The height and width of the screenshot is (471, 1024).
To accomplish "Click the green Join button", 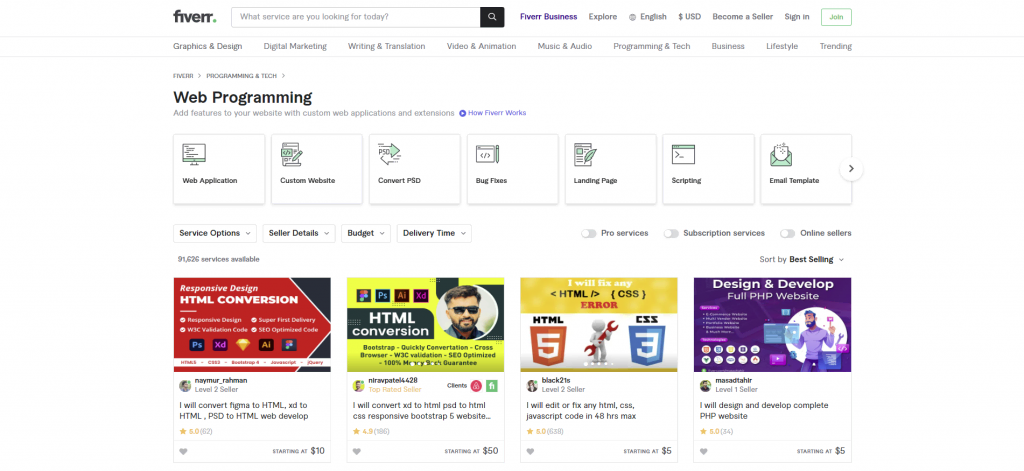I will [836, 17].
